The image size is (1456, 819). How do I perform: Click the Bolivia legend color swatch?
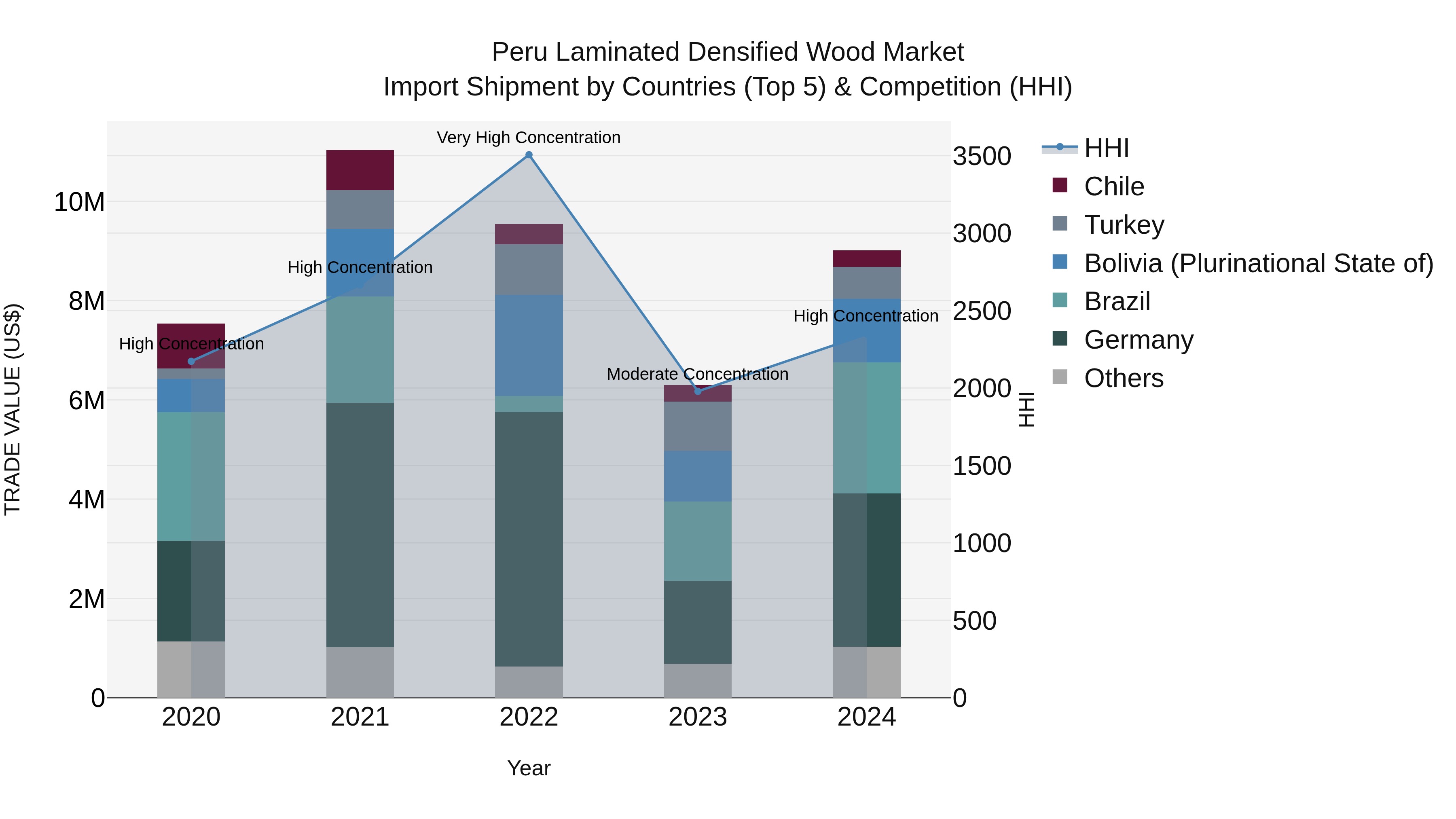(x=1060, y=262)
